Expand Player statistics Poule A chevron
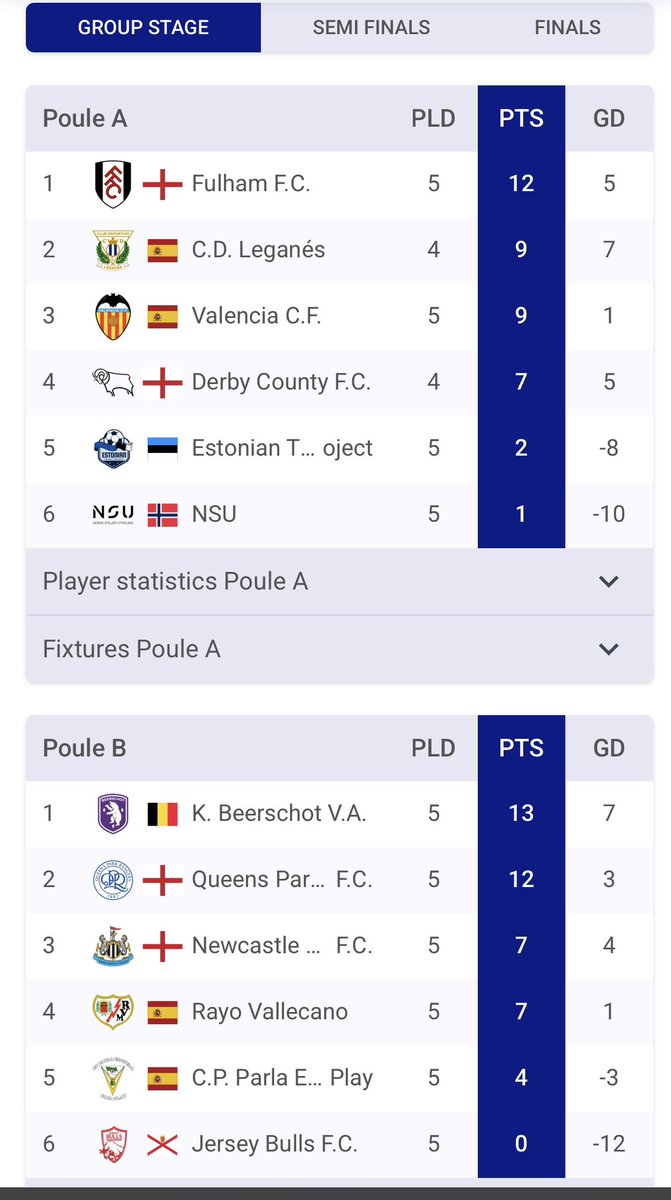This screenshot has width=671, height=1200. [x=609, y=581]
